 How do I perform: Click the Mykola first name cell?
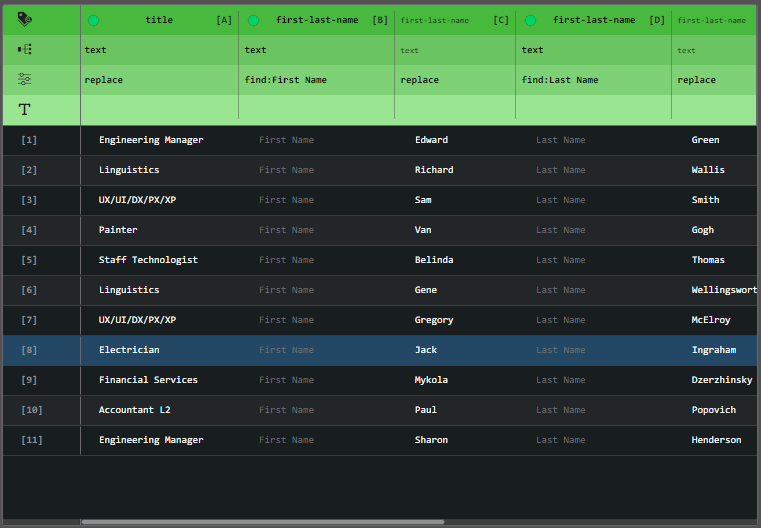click(x=431, y=380)
